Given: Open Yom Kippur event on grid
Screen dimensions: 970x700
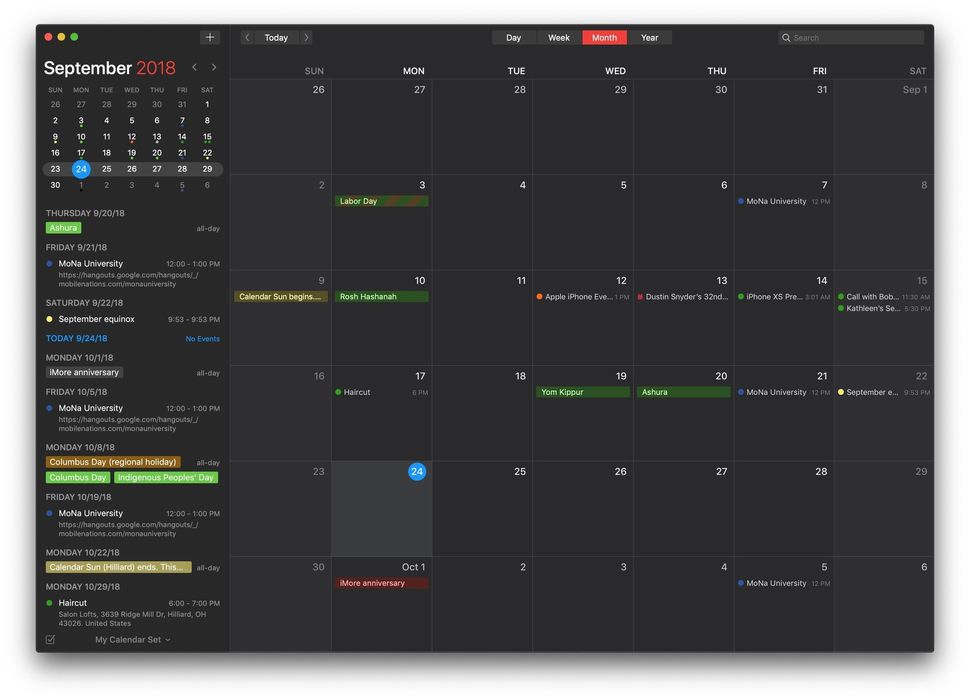Looking at the screenshot, I should point(582,392).
